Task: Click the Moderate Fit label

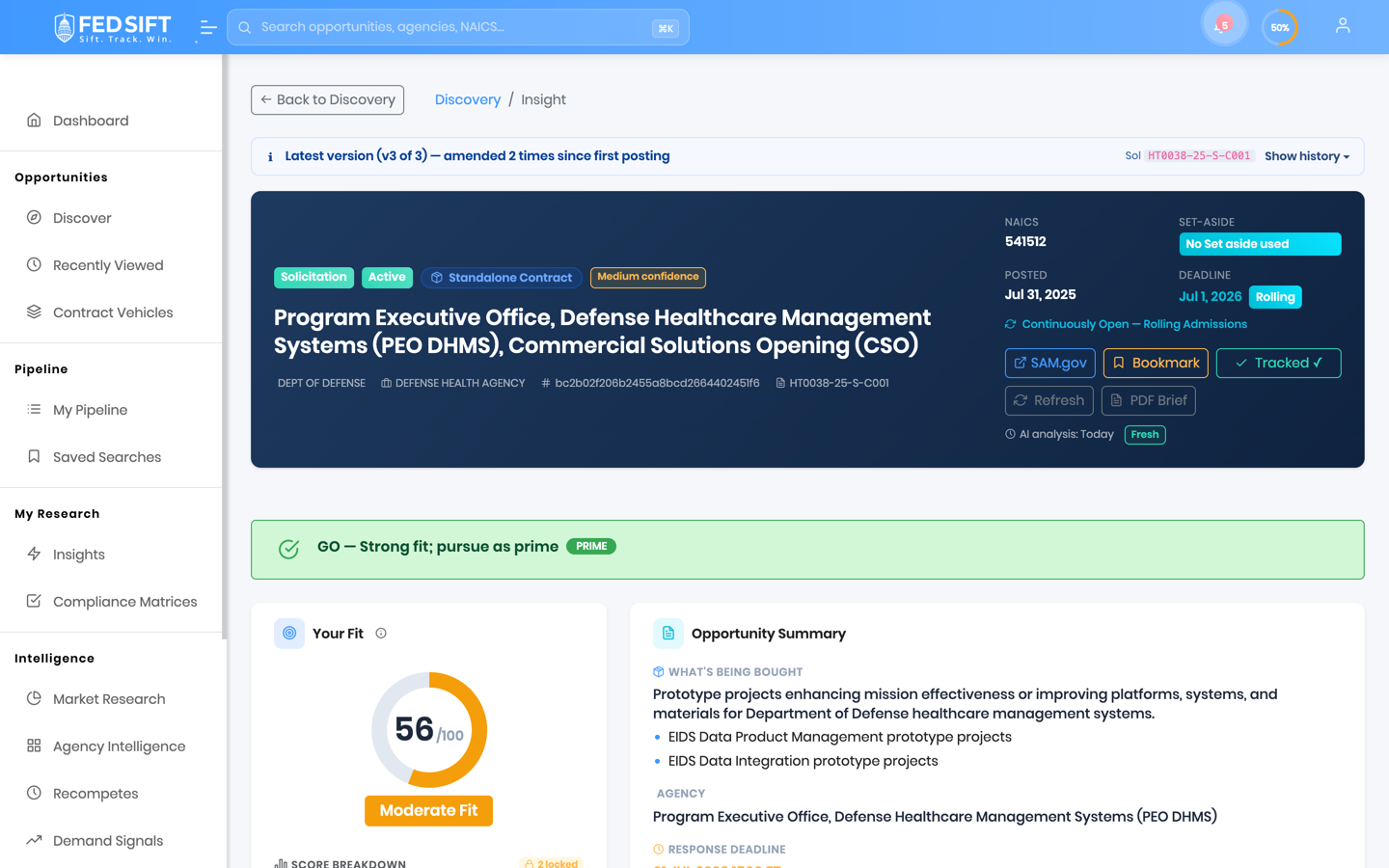Action: 428,811
